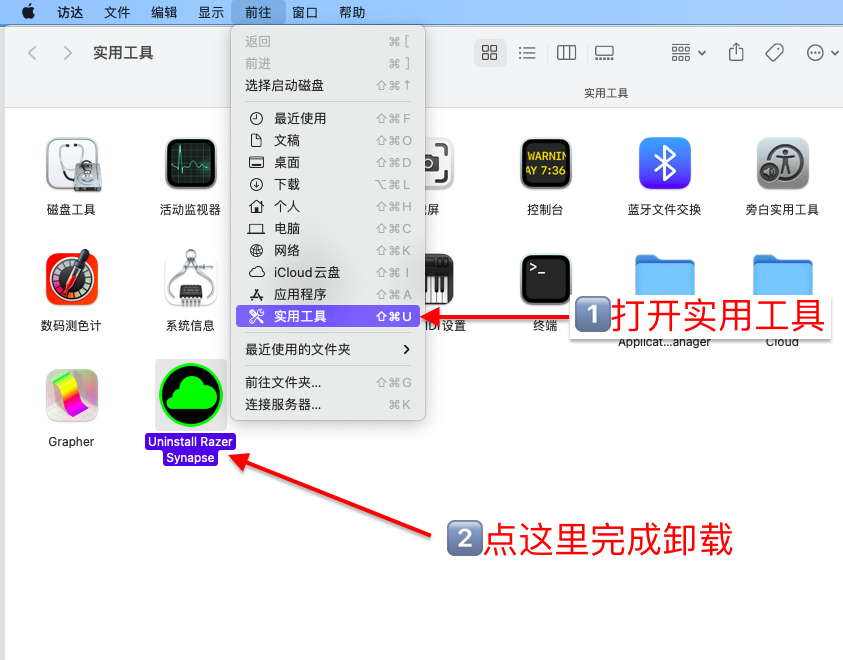This screenshot has height=660, width=843.
Task: Open the Apple menu
Action: (28, 12)
